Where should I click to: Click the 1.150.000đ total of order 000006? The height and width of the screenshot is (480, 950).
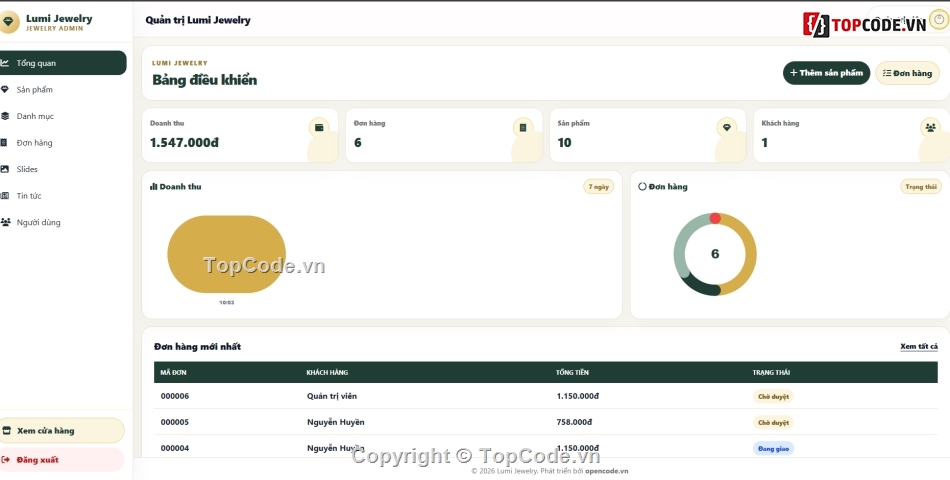pyautogui.click(x=578, y=396)
